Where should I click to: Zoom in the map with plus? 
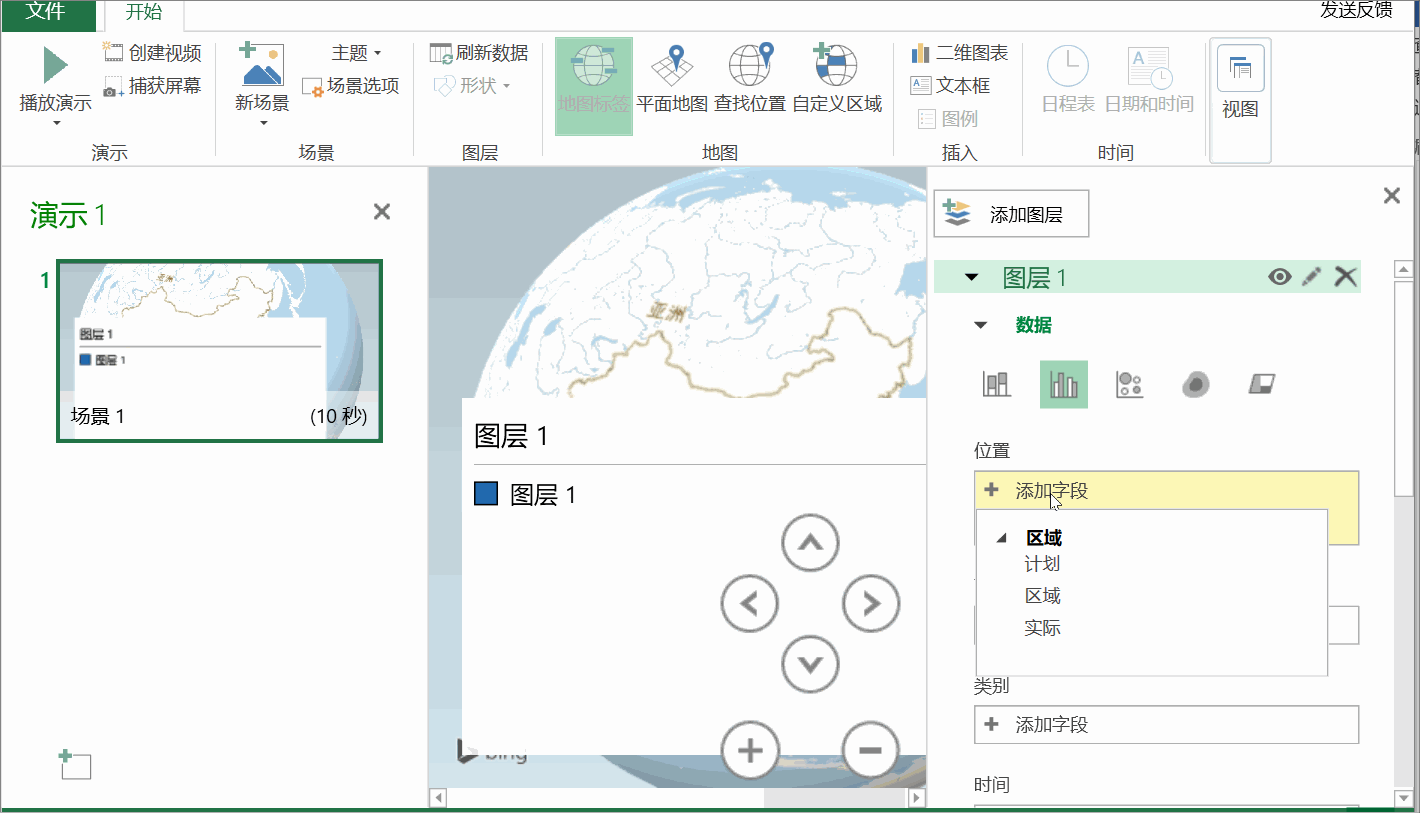click(x=749, y=750)
